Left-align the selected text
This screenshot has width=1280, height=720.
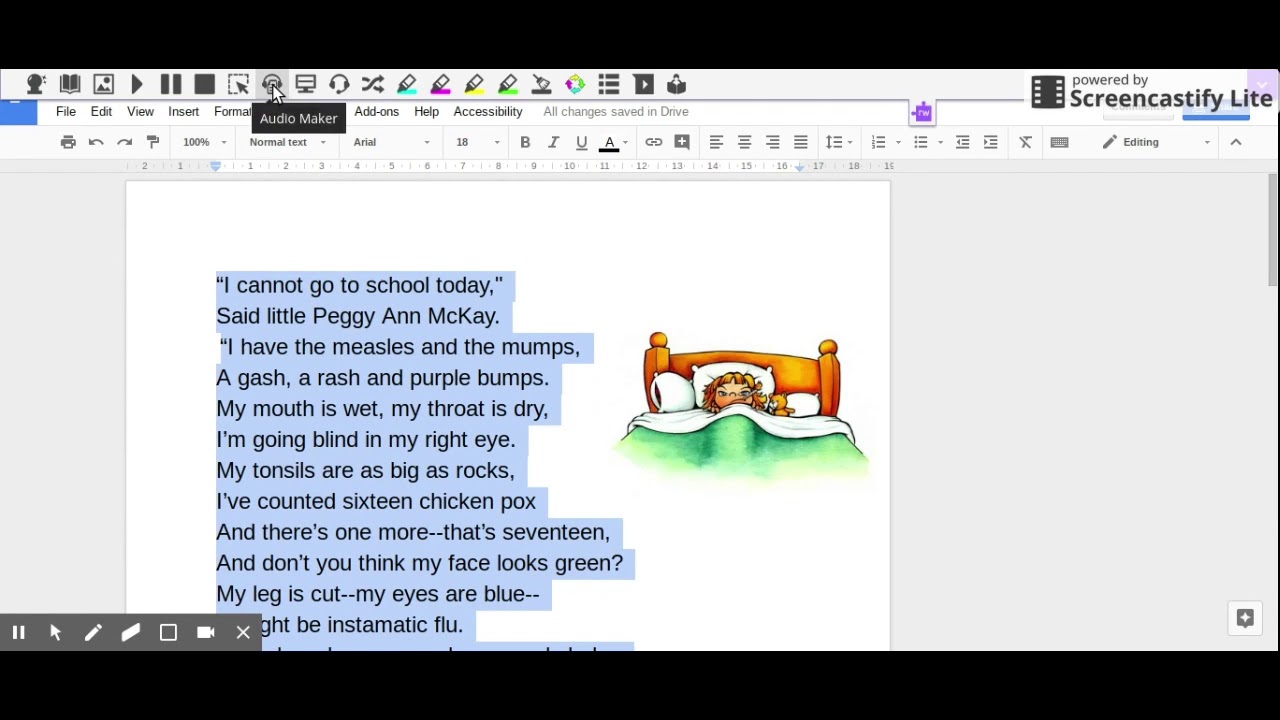click(x=716, y=142)
